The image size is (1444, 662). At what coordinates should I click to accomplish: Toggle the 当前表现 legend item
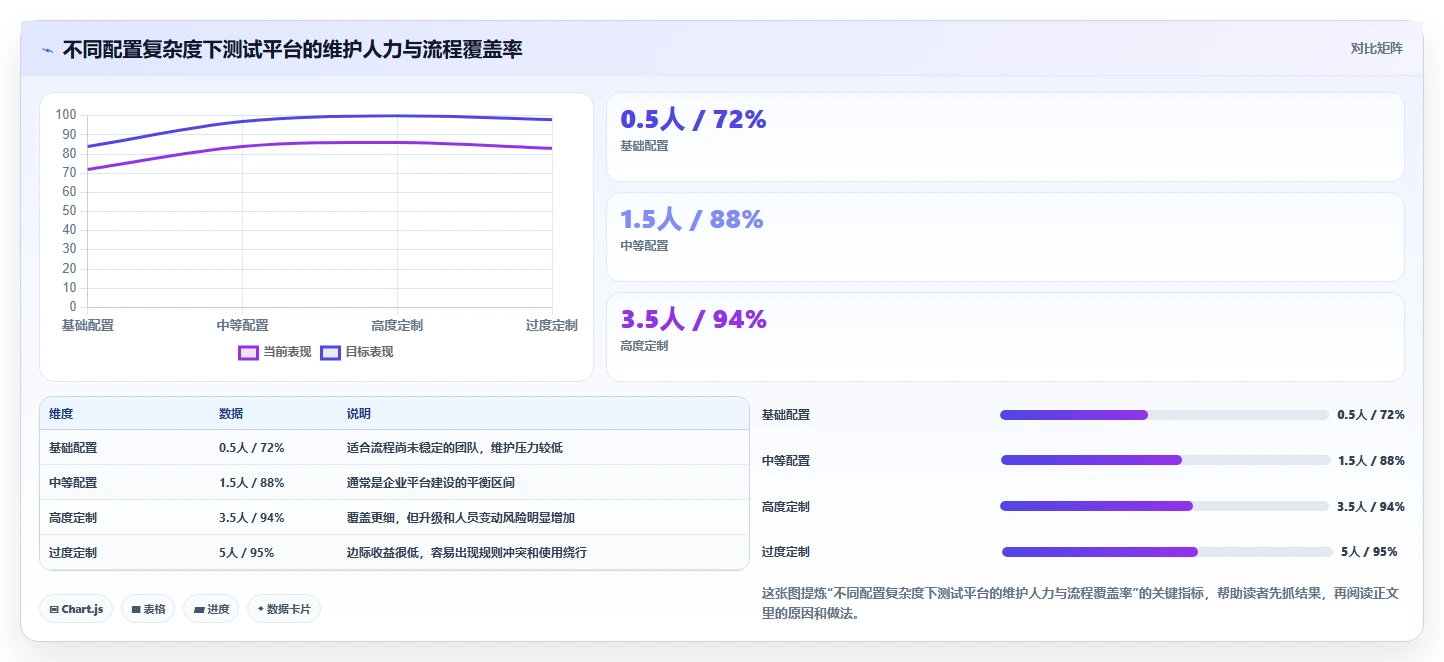click(x=275, y=352)
